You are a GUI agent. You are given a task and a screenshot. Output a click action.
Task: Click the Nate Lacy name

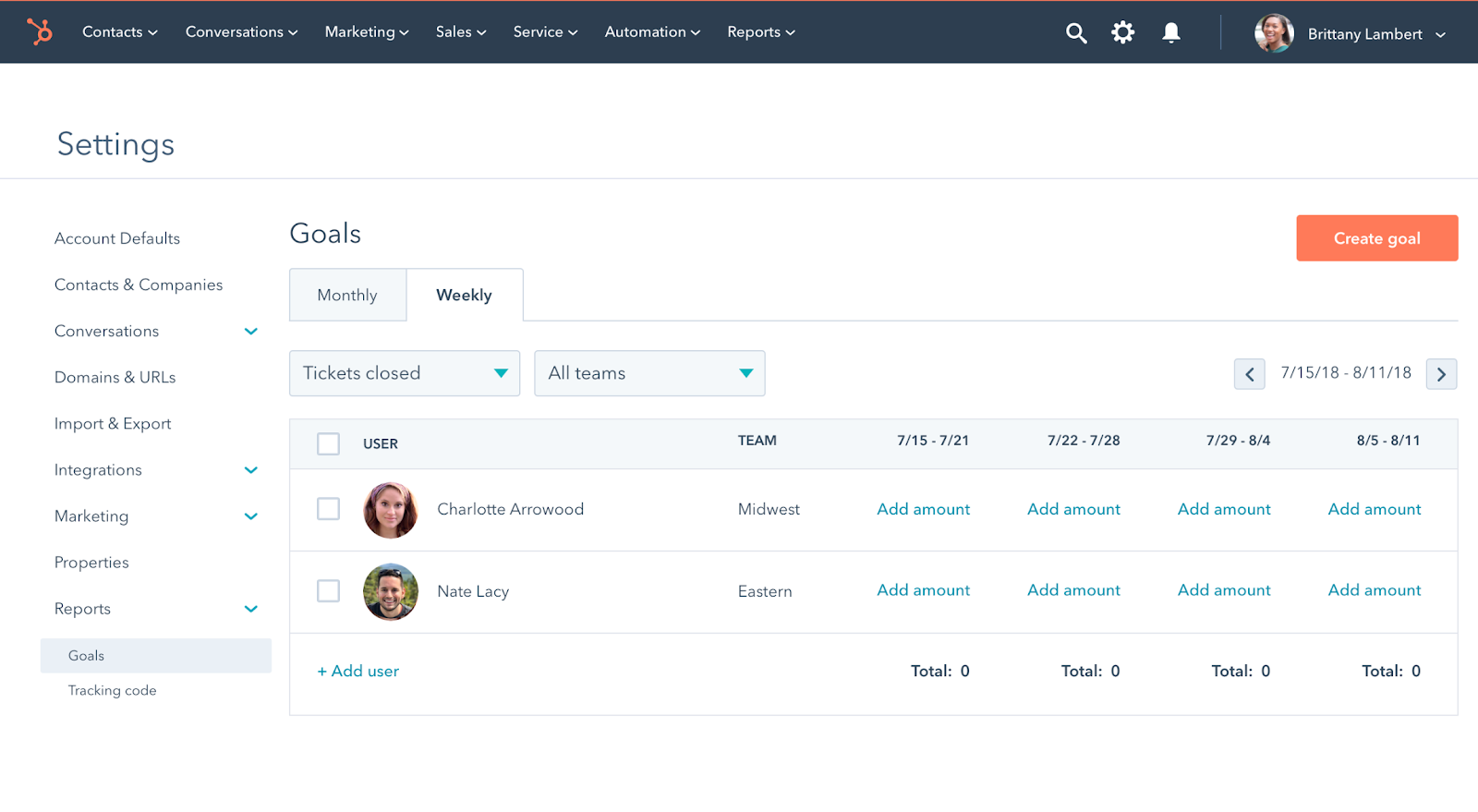point(473,591)
